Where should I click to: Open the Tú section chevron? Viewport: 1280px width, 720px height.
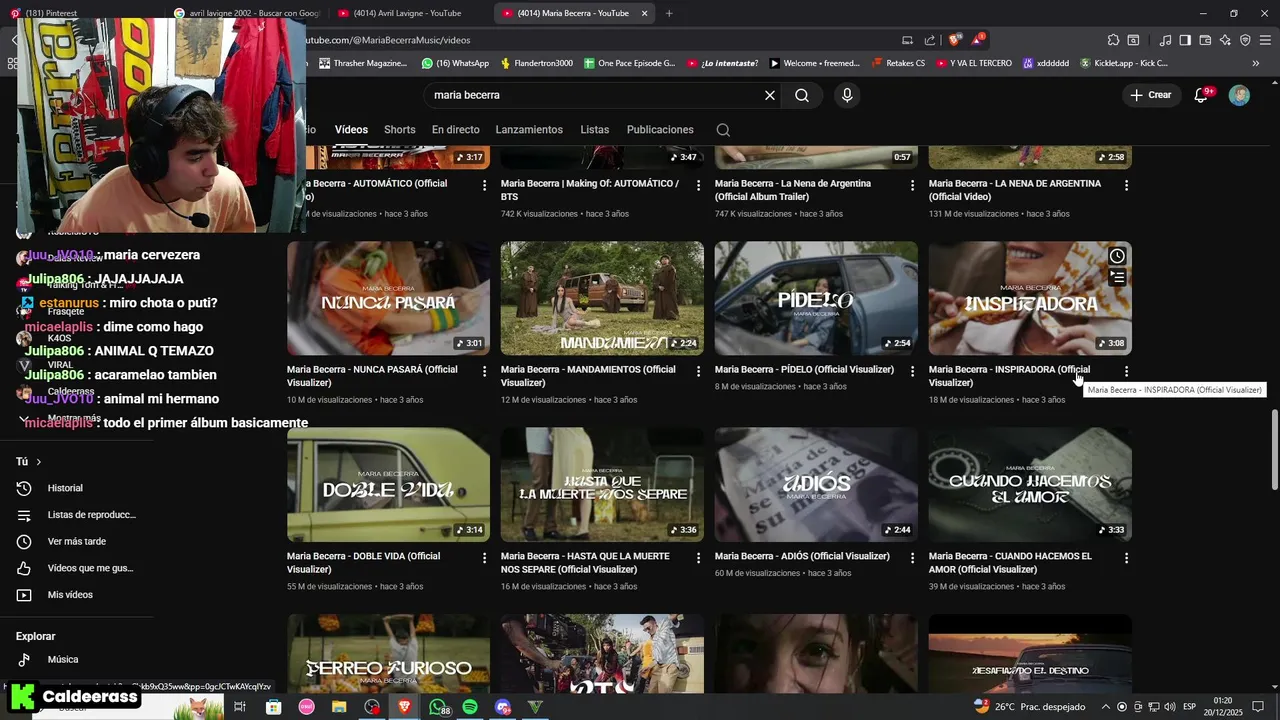39,462
